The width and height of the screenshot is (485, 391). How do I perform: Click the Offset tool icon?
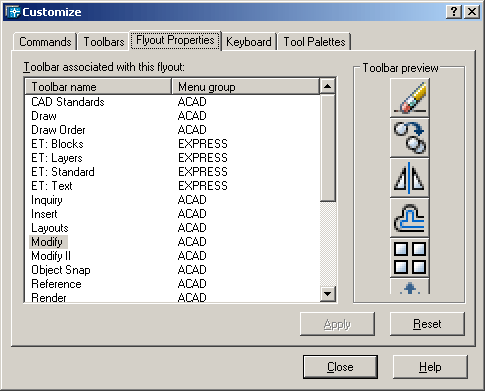point(409,218)
